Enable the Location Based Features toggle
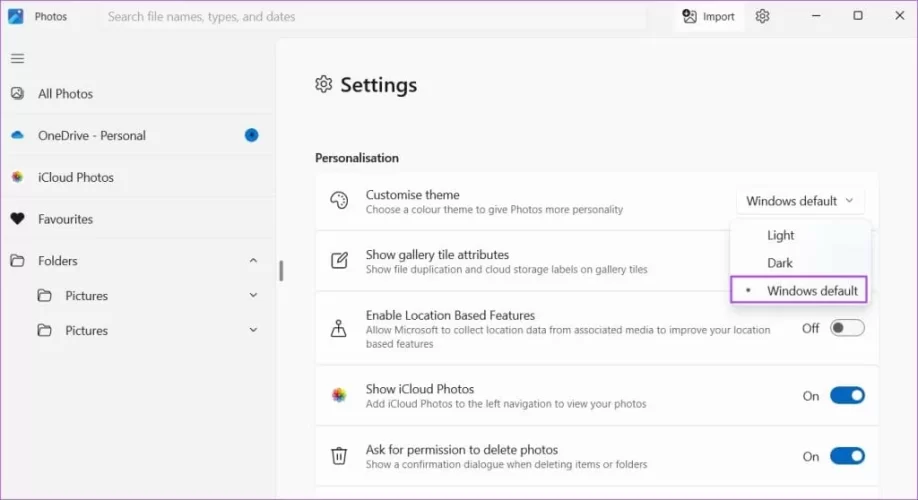 (847, 328)
